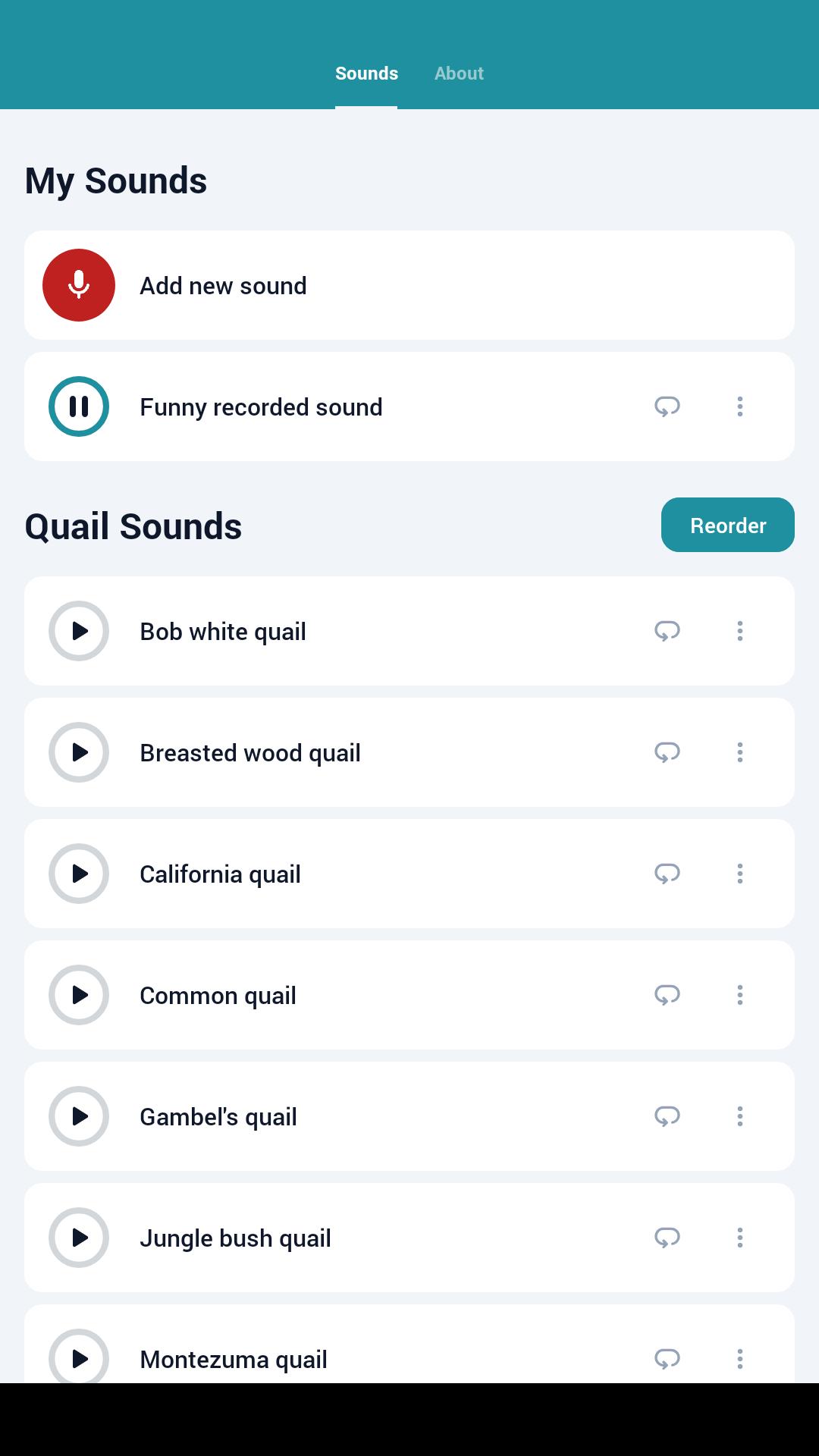Toggle loop for Funny recorded sound

pos(667,406)
